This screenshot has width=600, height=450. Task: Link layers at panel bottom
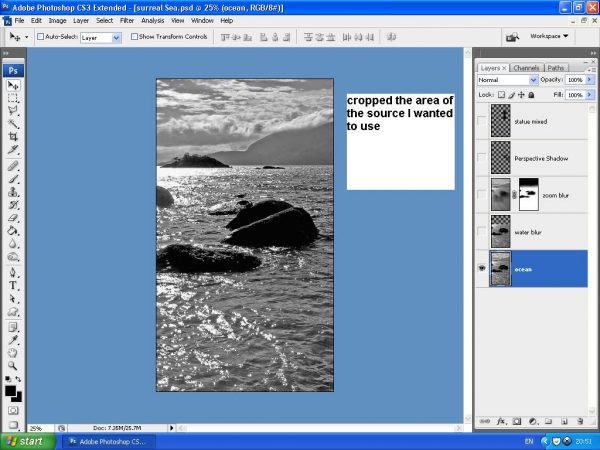(x=484, y=421)
